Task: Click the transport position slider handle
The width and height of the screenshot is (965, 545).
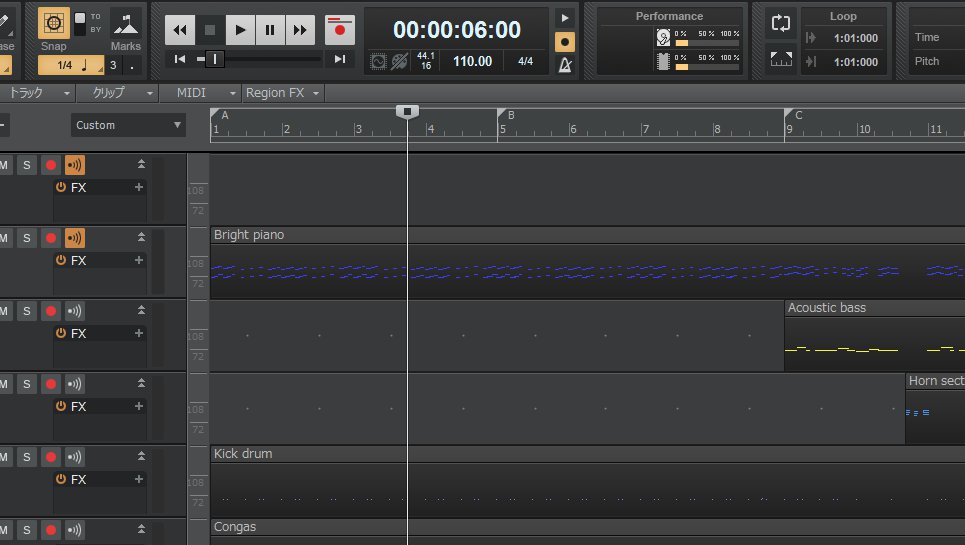Action: 213,59
